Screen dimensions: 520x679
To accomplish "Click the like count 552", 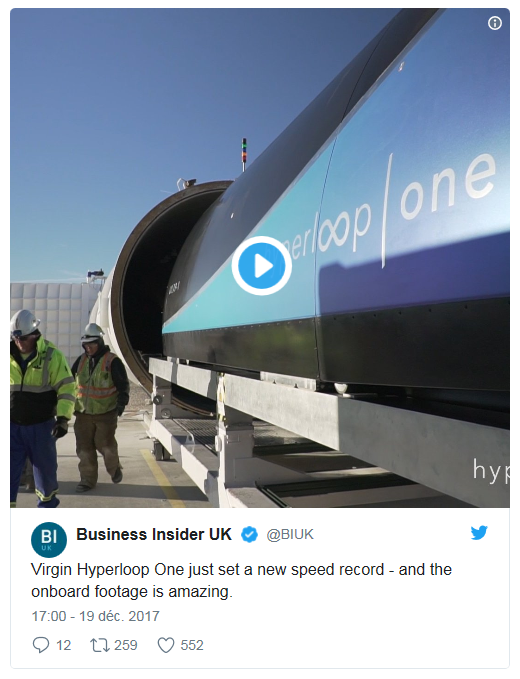I will 192,645.
